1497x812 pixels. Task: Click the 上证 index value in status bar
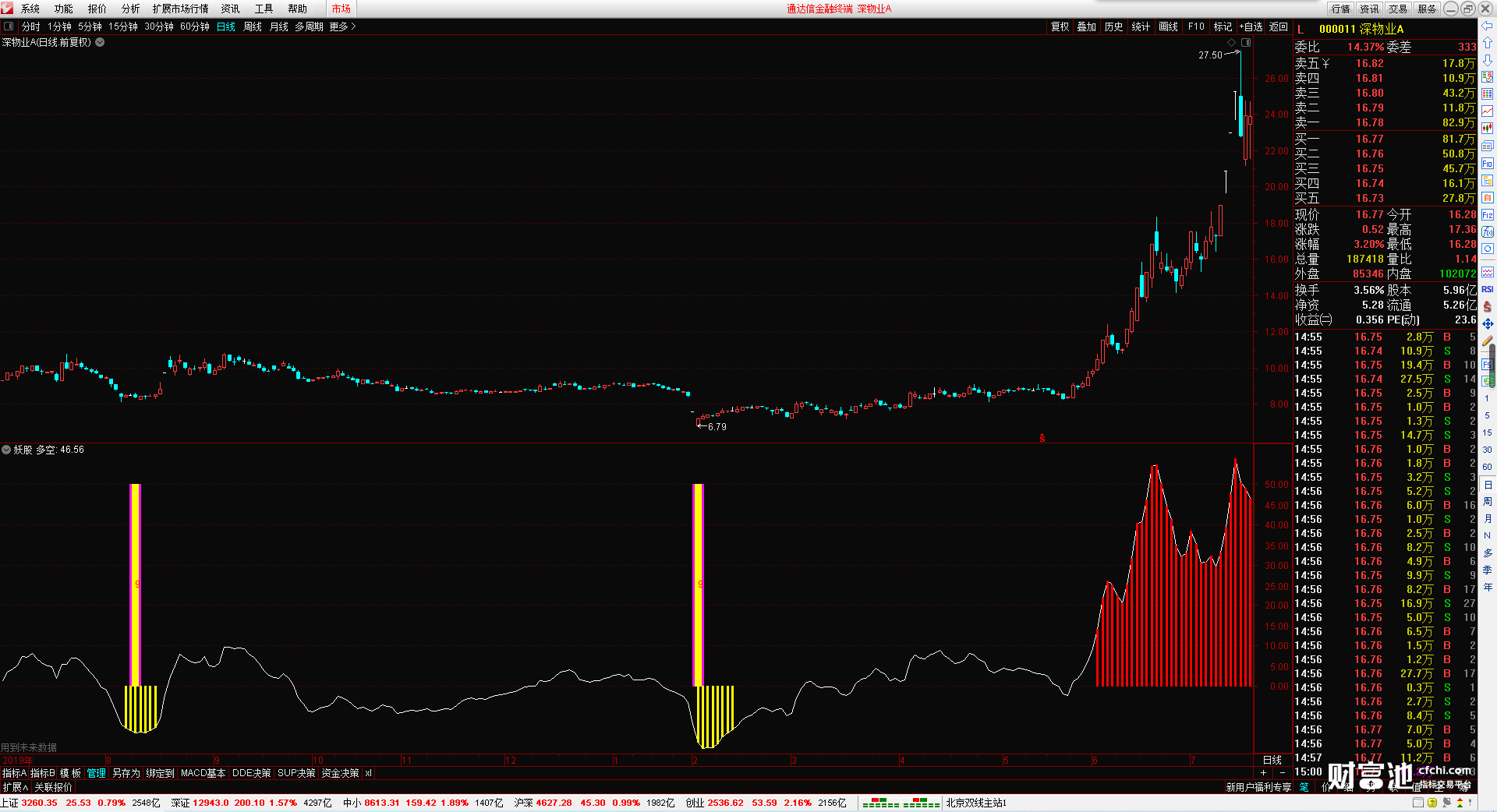[x=39, y=803]
